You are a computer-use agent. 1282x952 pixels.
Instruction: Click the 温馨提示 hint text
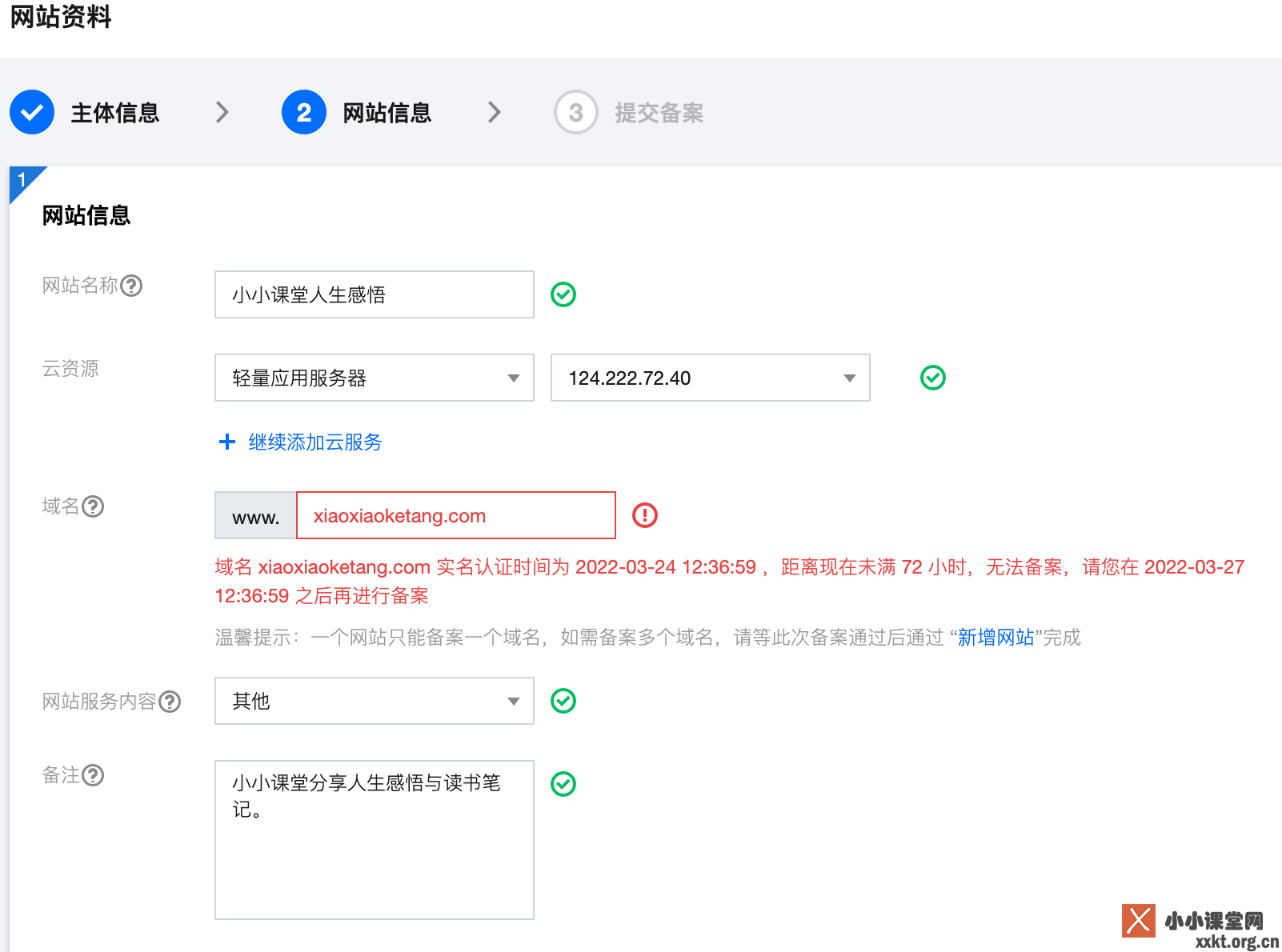[x=647, y=638]
